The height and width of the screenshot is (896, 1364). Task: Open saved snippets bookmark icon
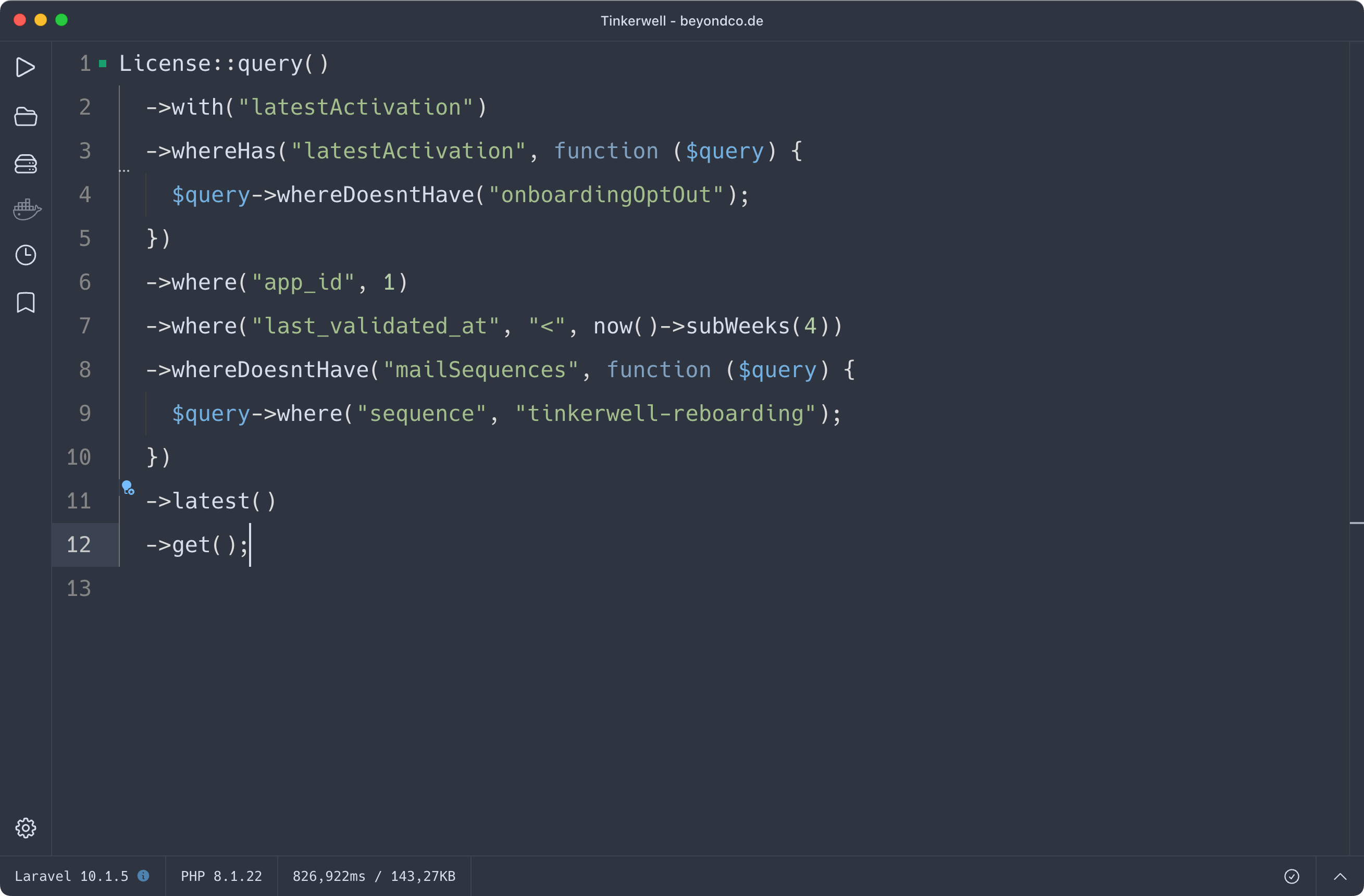coord(25,303)
